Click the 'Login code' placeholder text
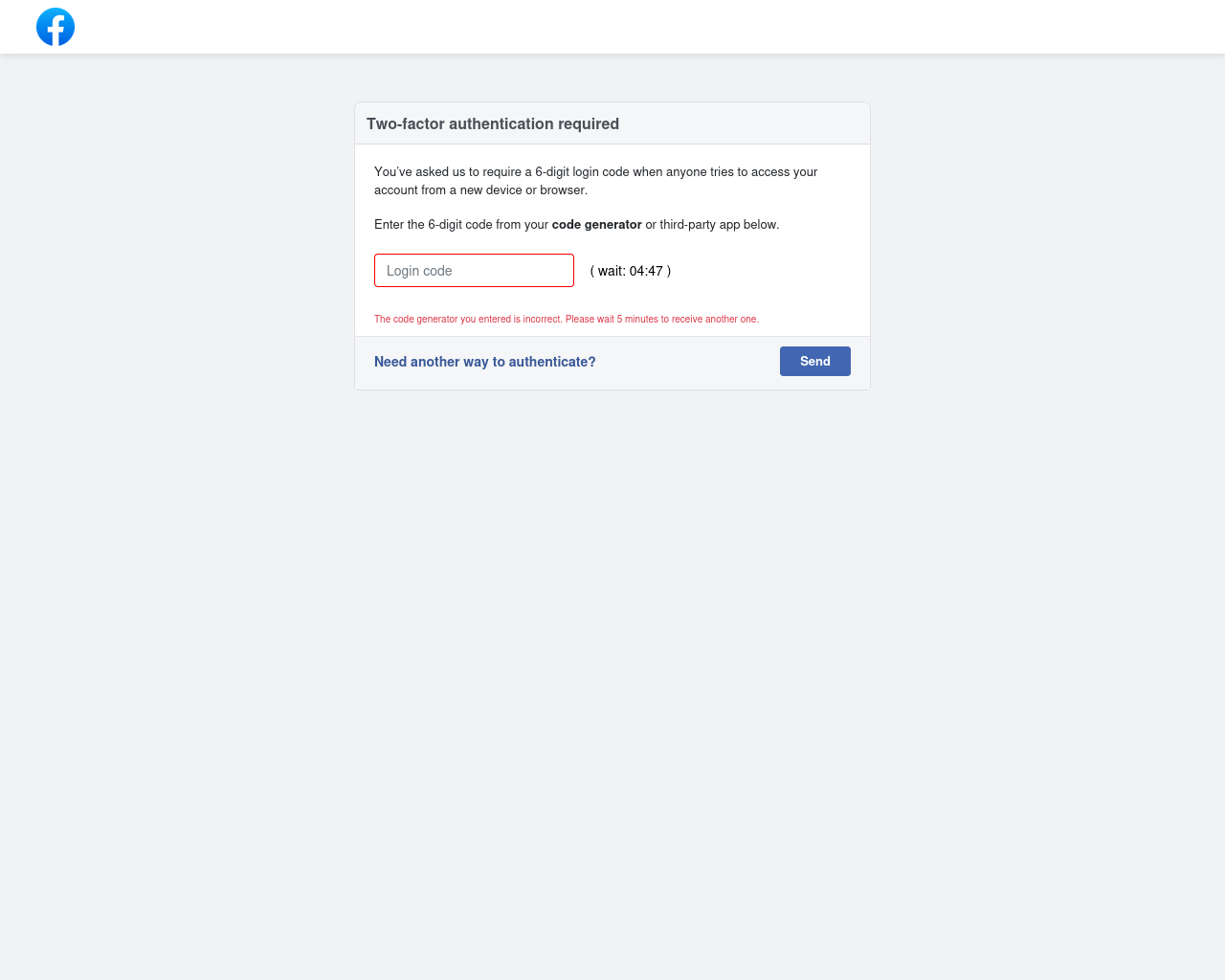Image resolution: width=1225 pixels, height=980 pixels. click(419, 271)
